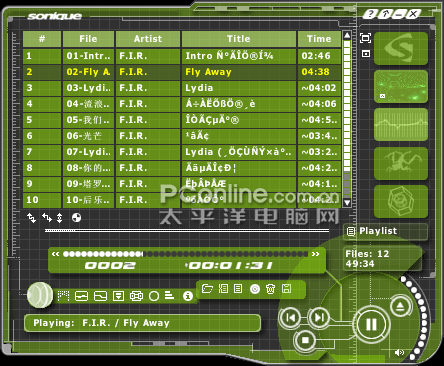Click the curved waveform box icon
Viewport: 444px width, 366px height.
100,296
